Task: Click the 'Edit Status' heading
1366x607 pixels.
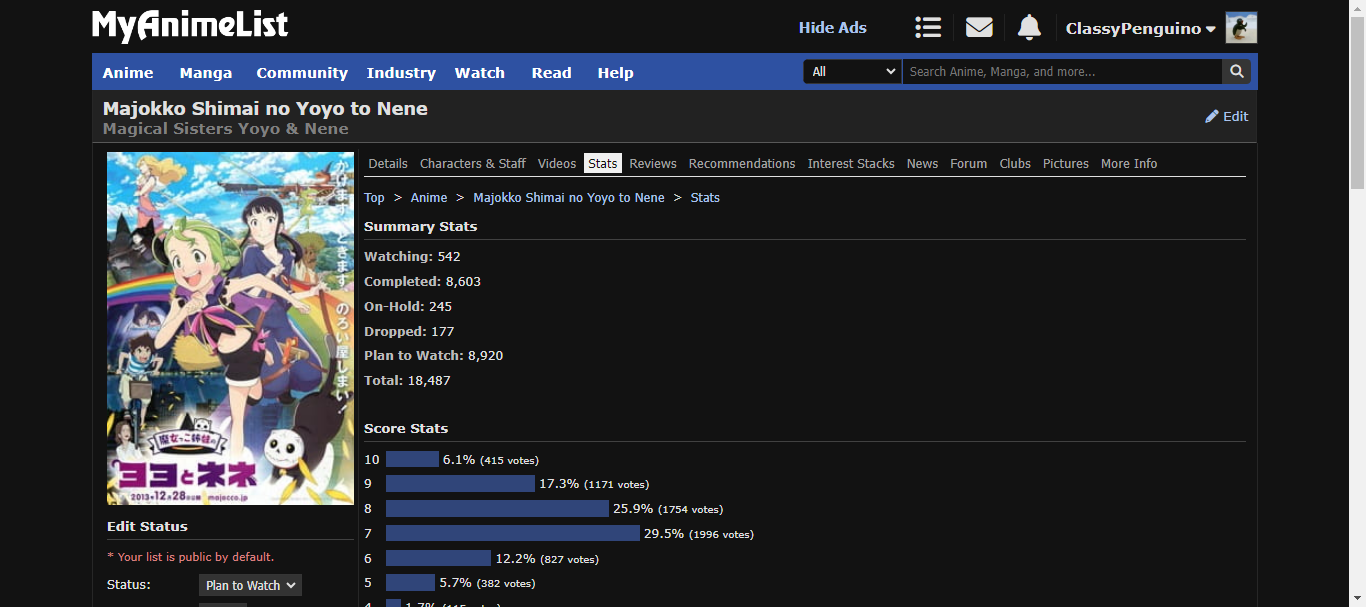Action: [147, 527]
